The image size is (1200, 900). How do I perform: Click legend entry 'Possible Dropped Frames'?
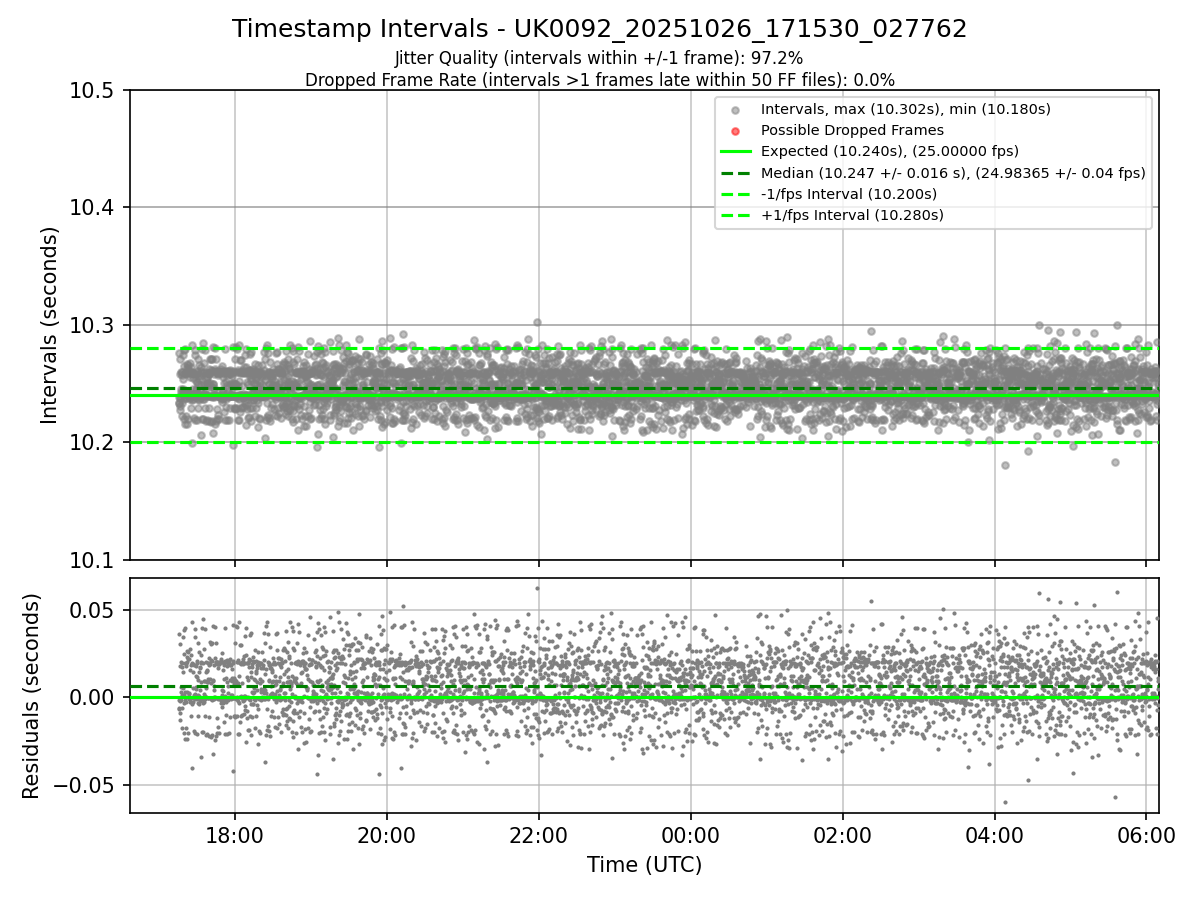click(852, 130)
